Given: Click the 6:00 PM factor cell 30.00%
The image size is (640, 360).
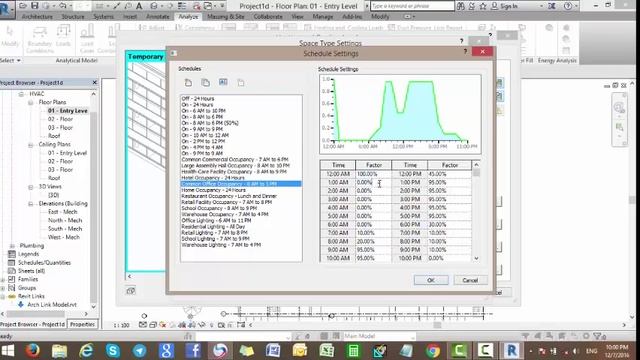Looking at the screenshot, I should pyautogui.click(x=449, y=224).
